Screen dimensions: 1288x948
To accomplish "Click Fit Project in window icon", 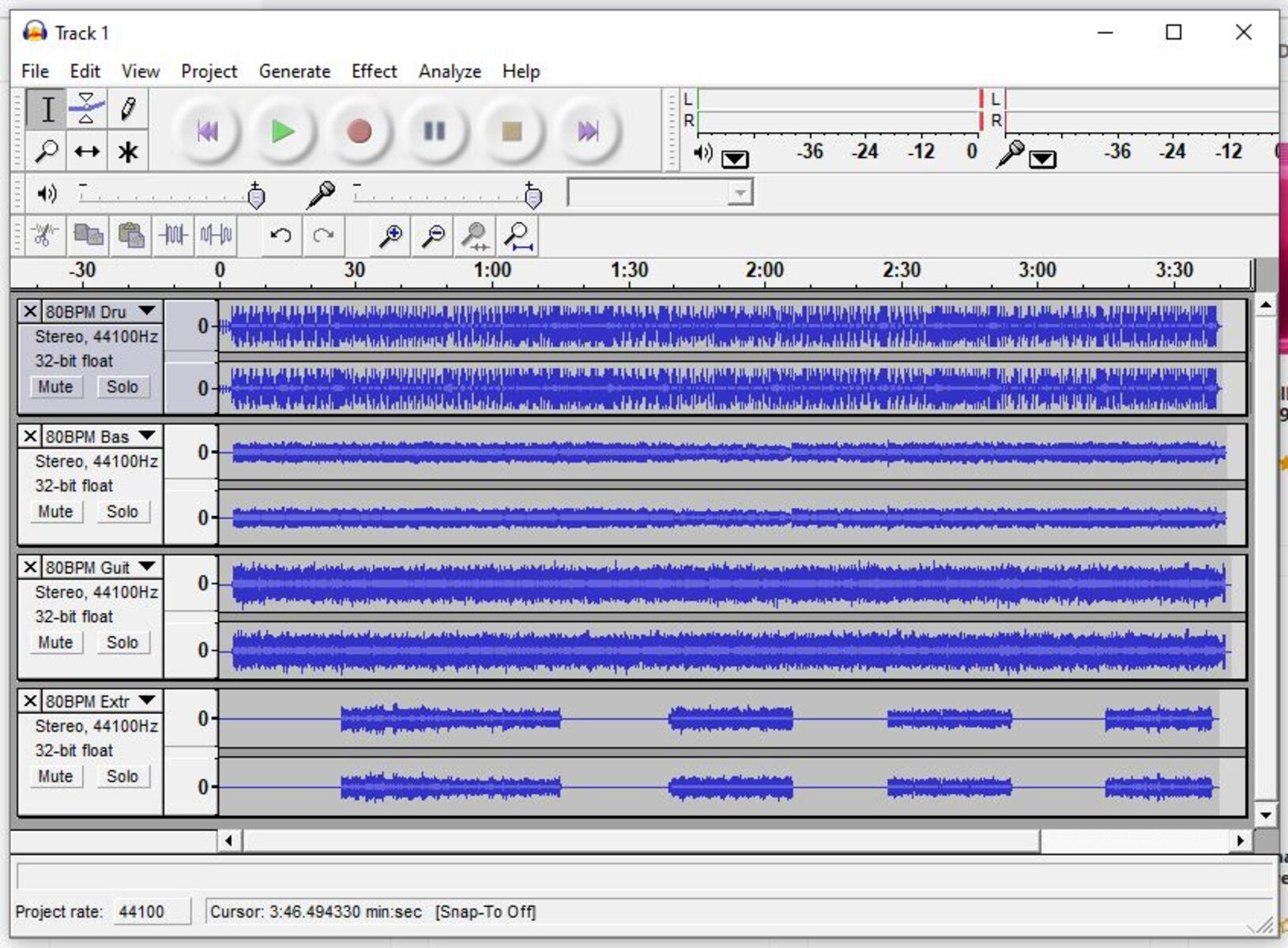I will click(518, 235).
